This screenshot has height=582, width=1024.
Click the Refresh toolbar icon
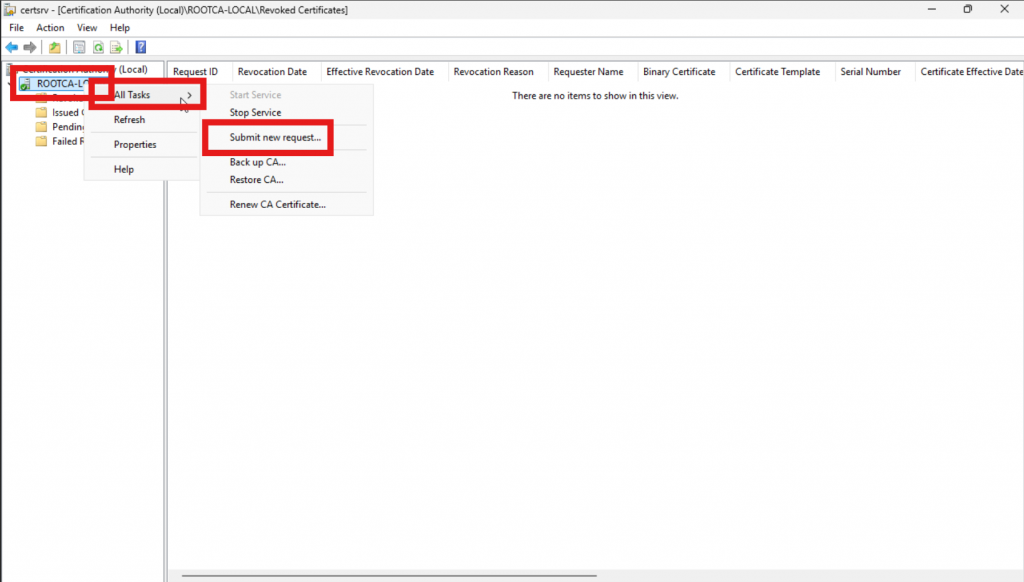98,47
